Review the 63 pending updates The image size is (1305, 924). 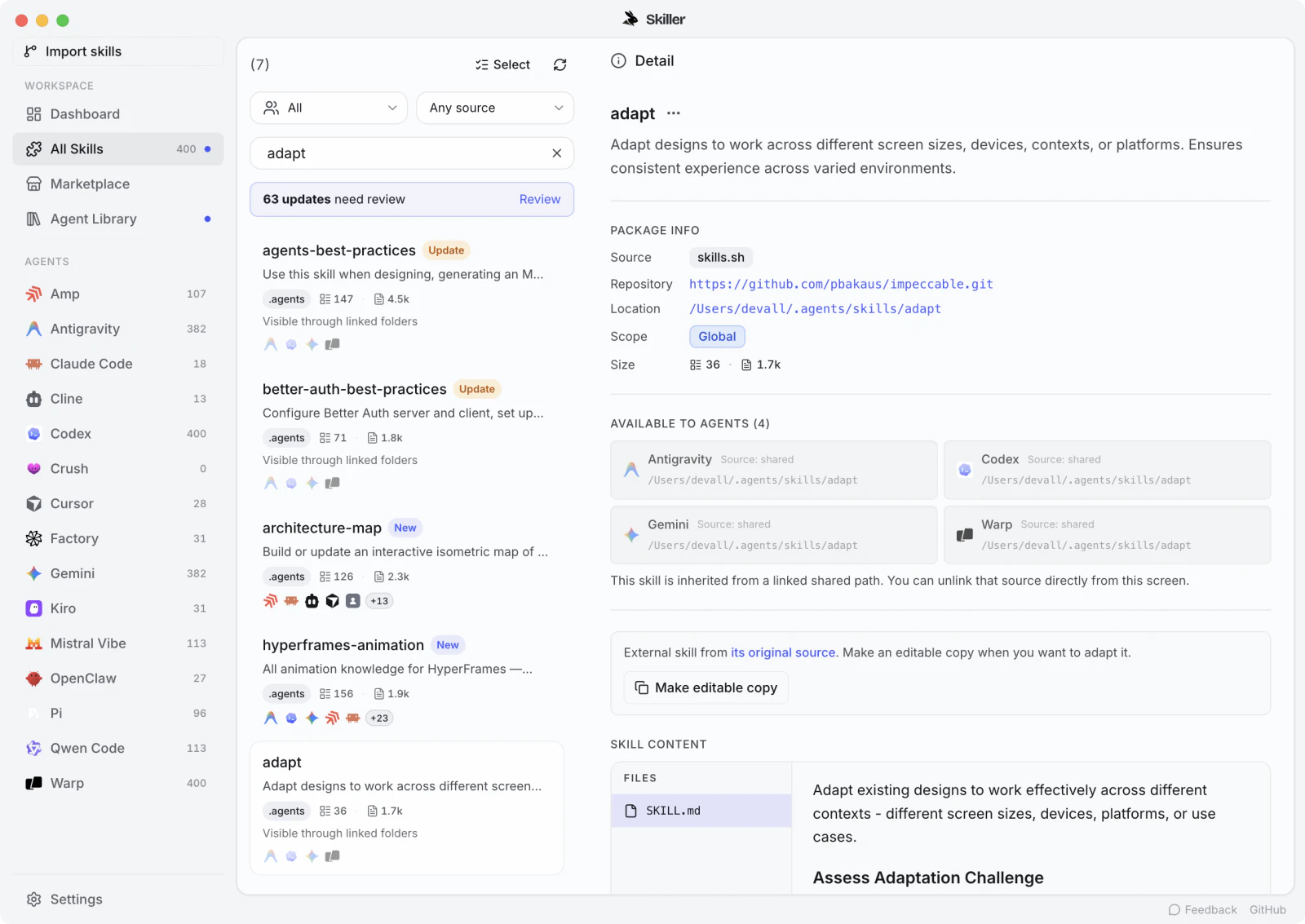540,199
